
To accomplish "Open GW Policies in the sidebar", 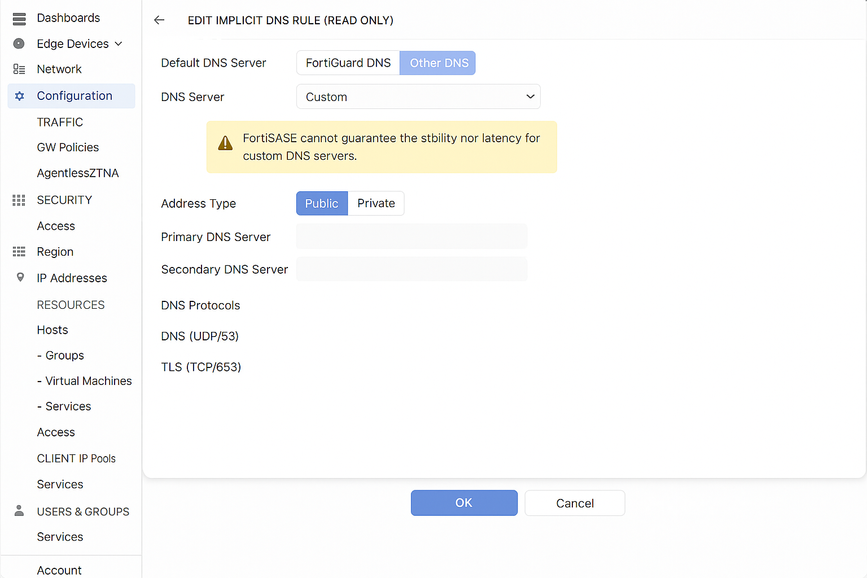I will point(68,147).
